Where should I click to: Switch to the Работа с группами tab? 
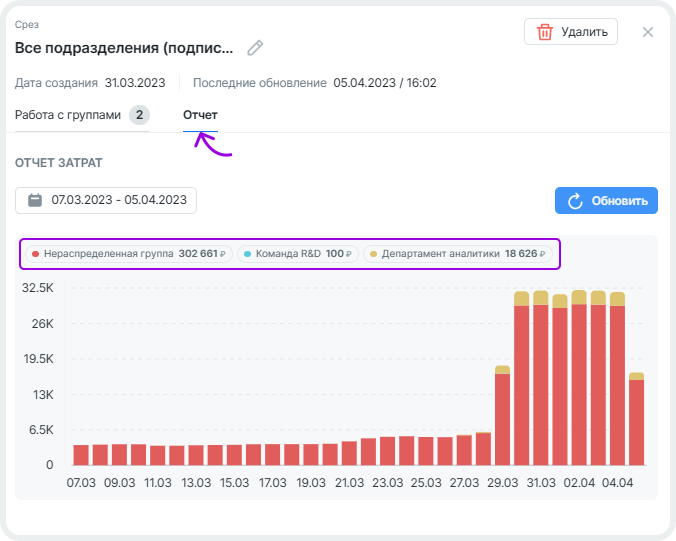click(x=68, y=115)
